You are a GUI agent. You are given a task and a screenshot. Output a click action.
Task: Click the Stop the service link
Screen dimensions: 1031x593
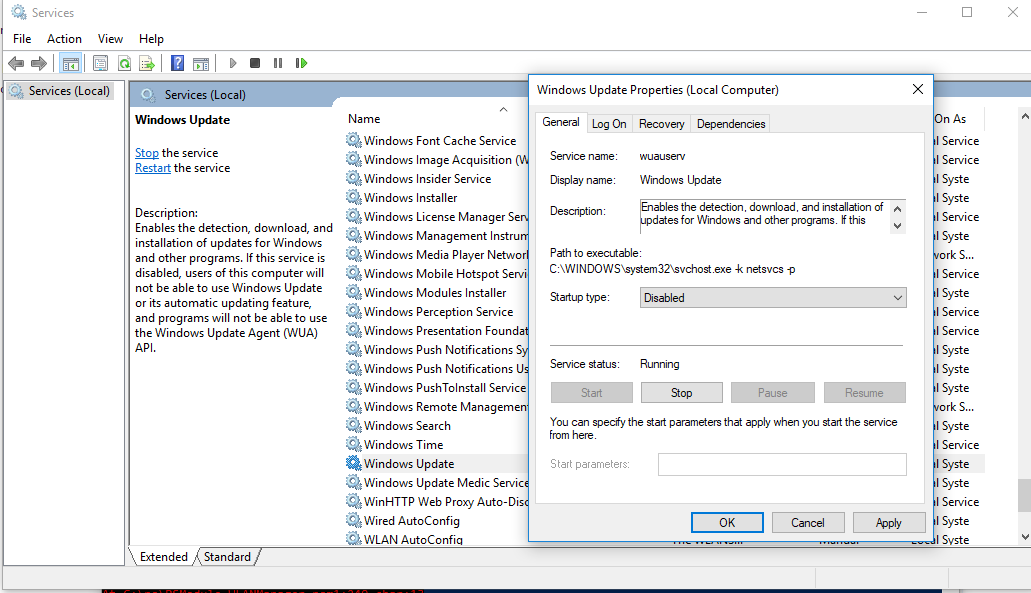(x=146, y=152)
